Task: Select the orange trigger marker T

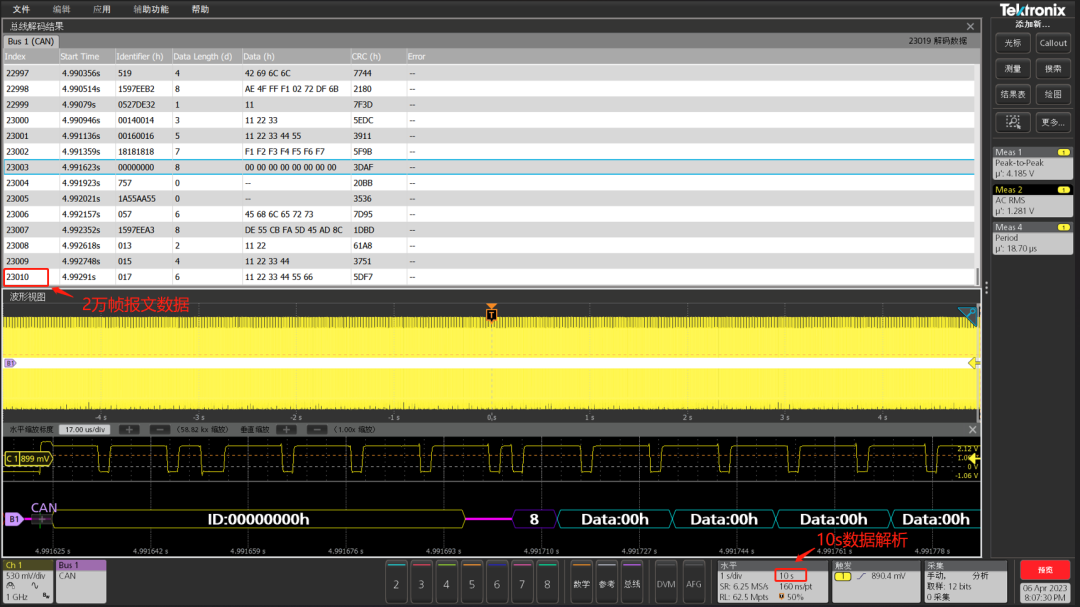Action: click(x=491, y=314)
